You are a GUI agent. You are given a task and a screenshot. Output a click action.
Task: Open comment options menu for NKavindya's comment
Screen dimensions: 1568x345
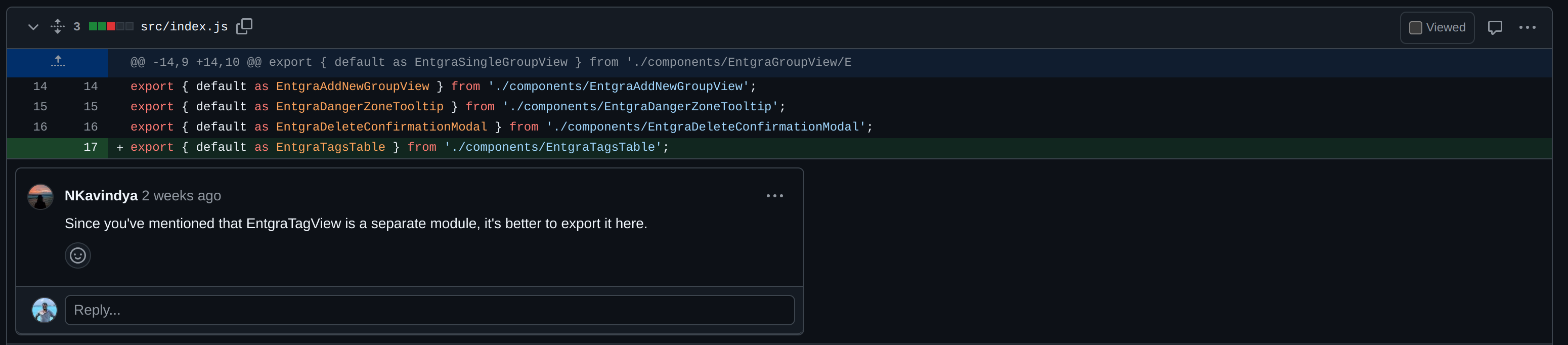[x=774, y=196]
